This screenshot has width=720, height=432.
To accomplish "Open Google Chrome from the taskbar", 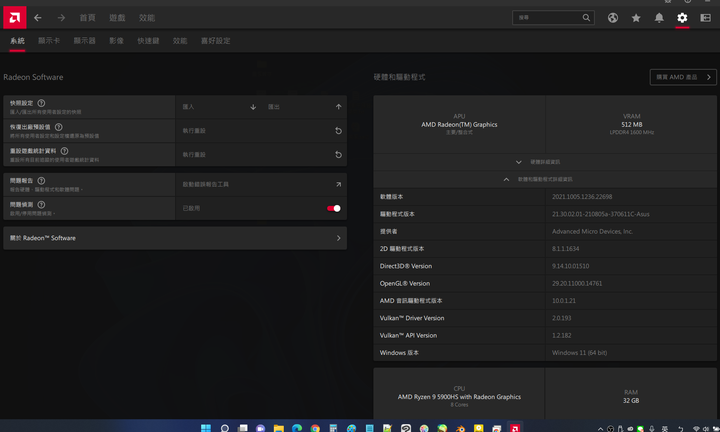I will pyautogui.click(x=315, y=428).
